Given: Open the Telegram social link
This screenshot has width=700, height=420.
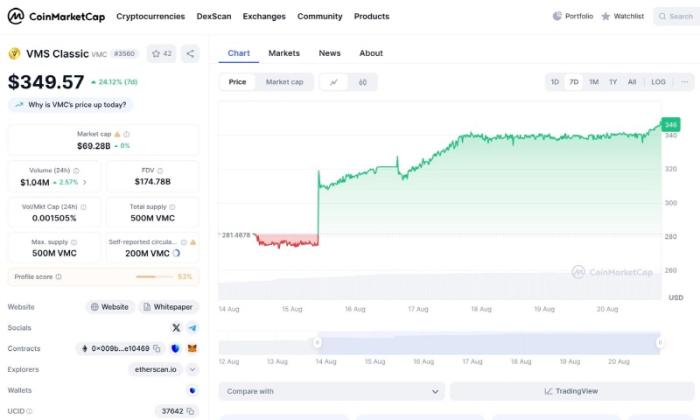Looking at the screenshot, I should (x=192, y=328).
